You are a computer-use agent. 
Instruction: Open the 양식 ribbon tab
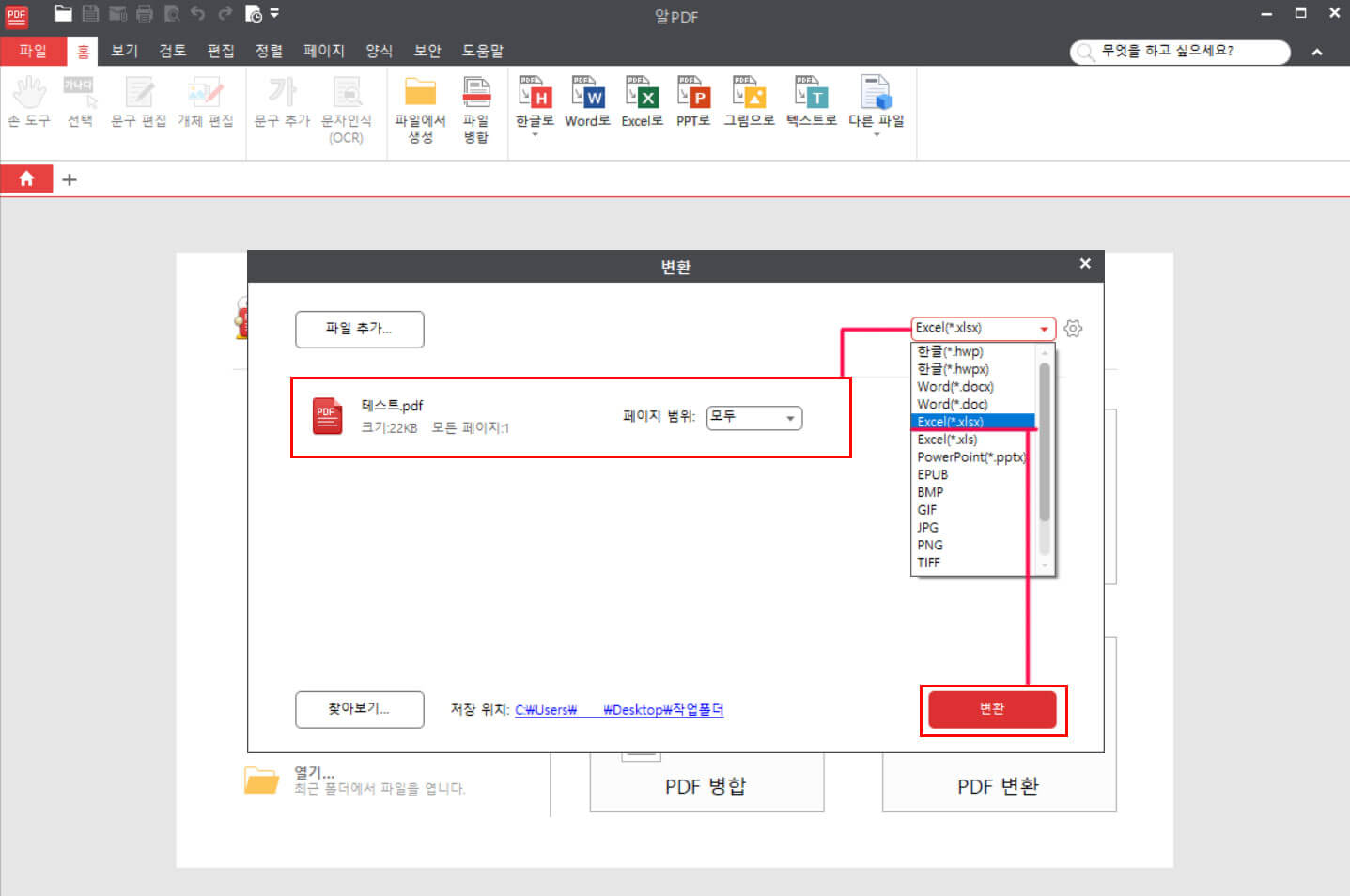(x=379, y=51)
